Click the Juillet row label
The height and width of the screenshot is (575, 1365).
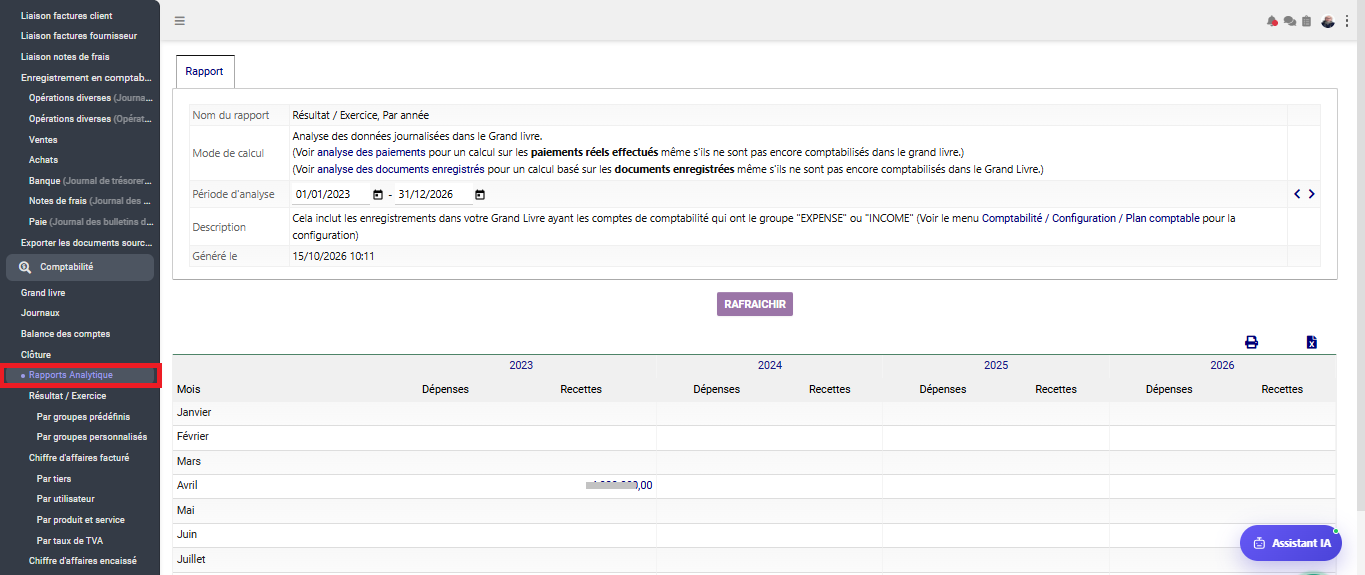191,560
